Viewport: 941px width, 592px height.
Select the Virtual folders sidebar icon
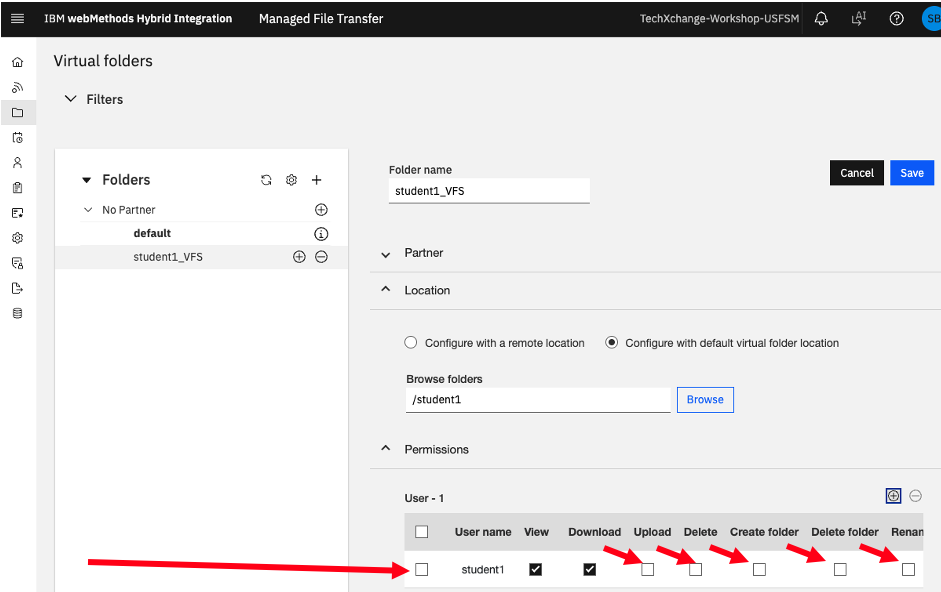[x=17, y=112]
